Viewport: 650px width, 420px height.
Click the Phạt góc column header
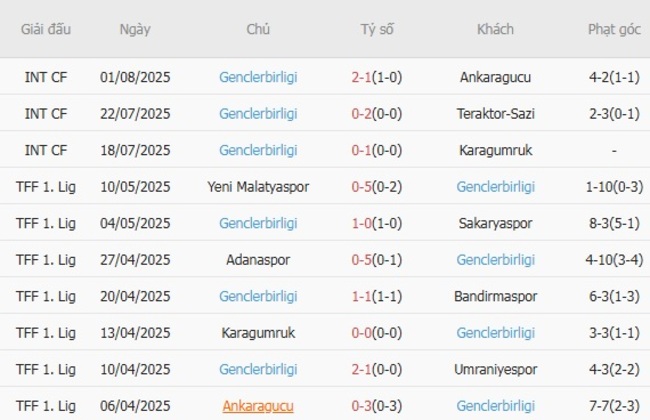(x=613, y=29)
